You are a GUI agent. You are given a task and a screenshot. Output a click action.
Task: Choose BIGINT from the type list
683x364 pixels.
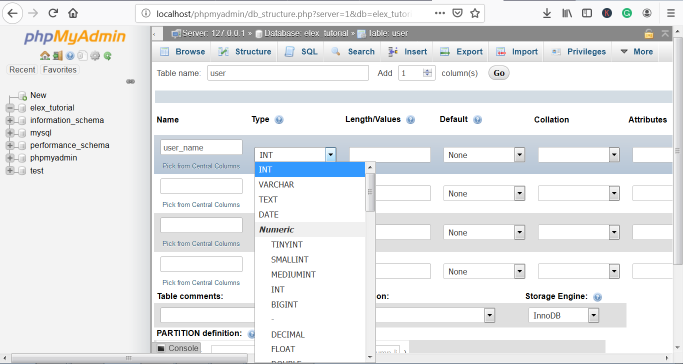click(x=310, y=305)
